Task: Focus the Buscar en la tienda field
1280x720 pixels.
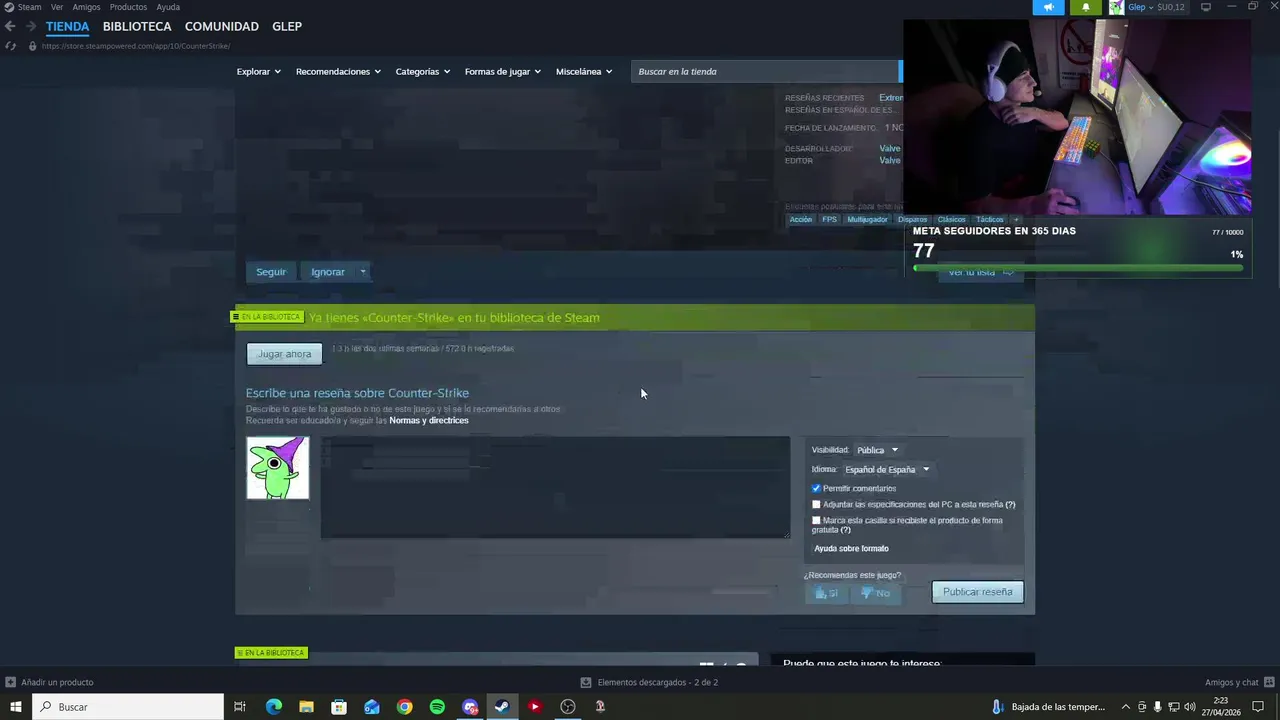Action: 766,71
